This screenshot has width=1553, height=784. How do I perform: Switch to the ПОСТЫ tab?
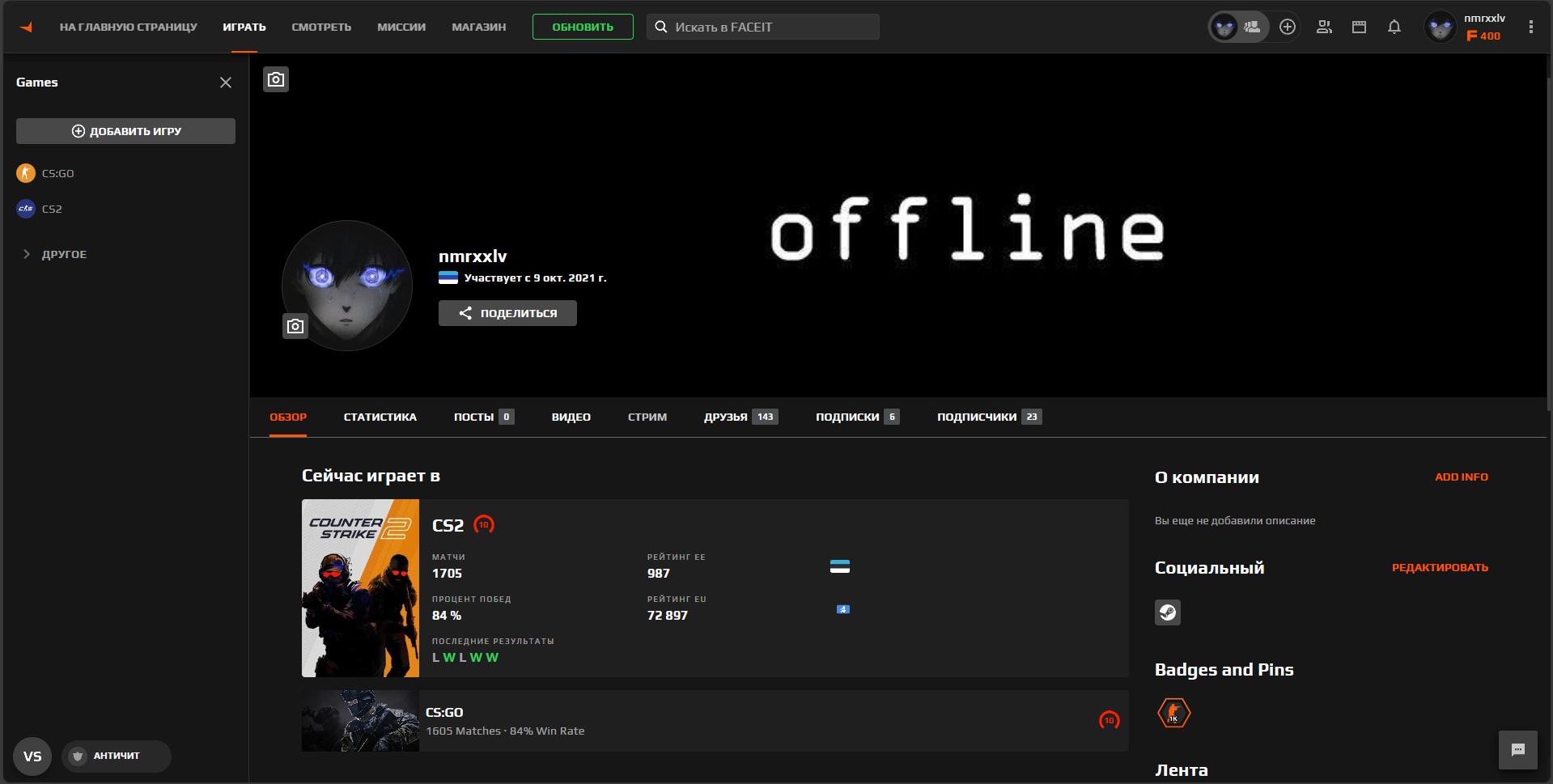(484, 417)
